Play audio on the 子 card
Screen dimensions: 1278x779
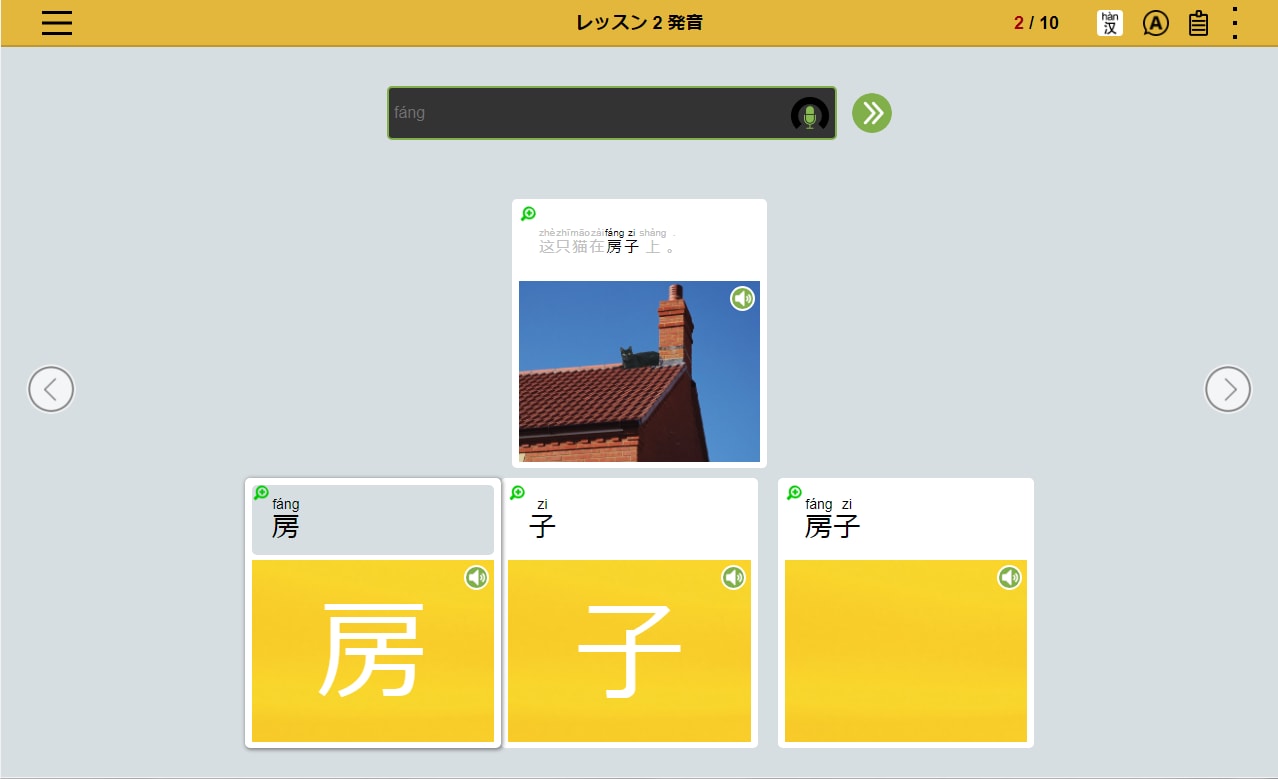(732, 577)
